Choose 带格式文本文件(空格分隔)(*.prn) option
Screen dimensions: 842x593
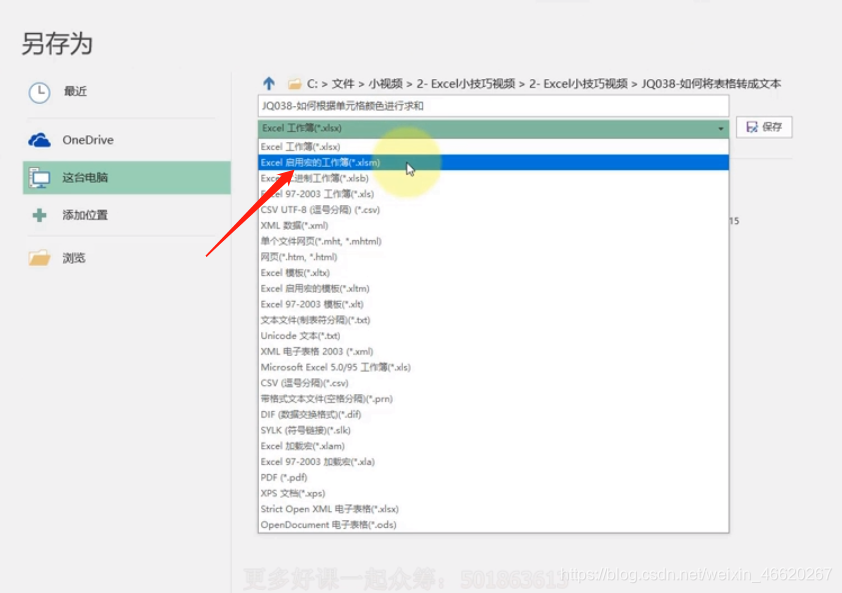[x=493, y=399]
